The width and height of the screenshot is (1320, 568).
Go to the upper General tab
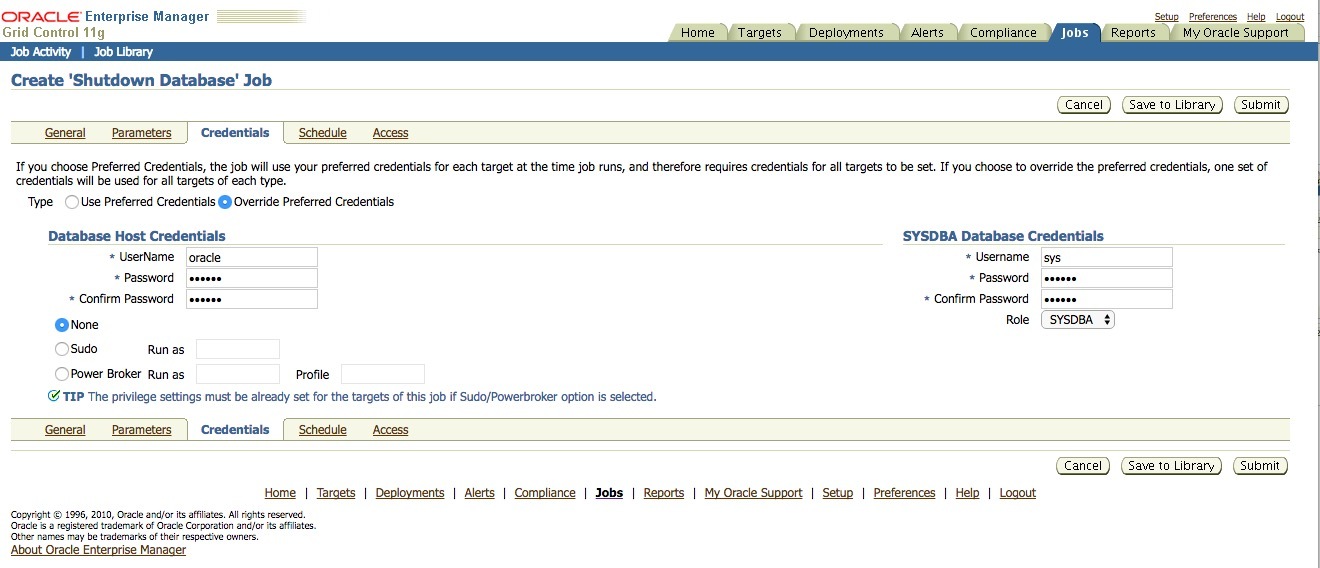click(65, 133)
